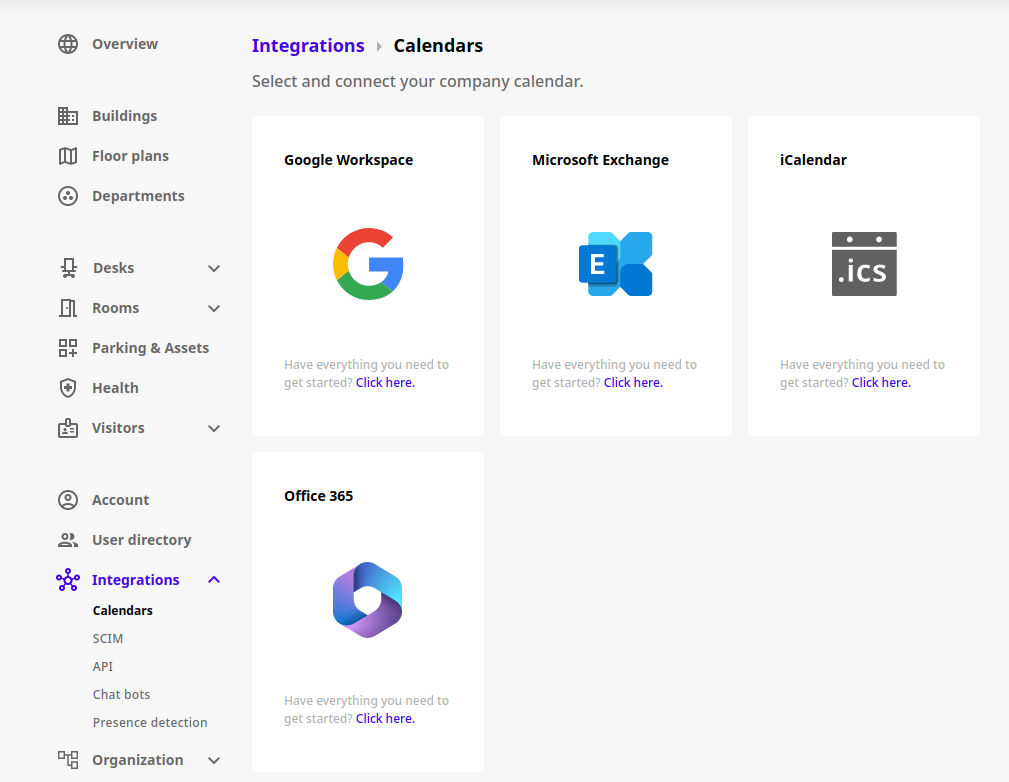Click the Floor plans map icon
Image resolution: width=1009 pixels, height=782 pixels.
68,156
